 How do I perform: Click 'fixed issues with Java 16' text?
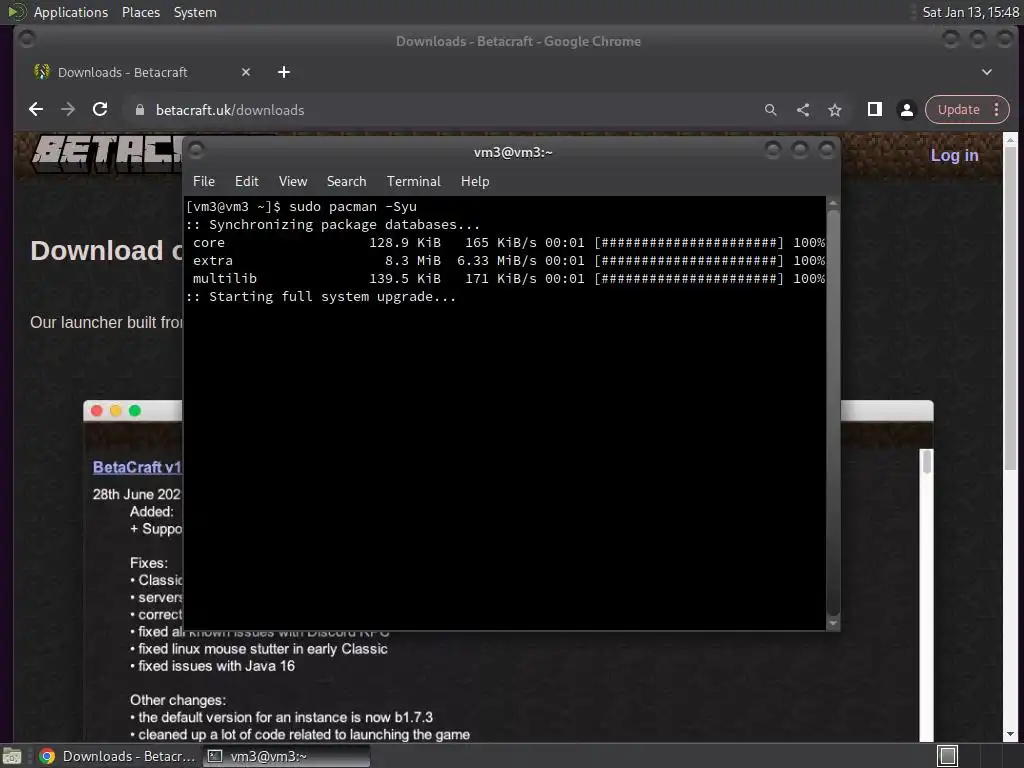pos(216,666)
